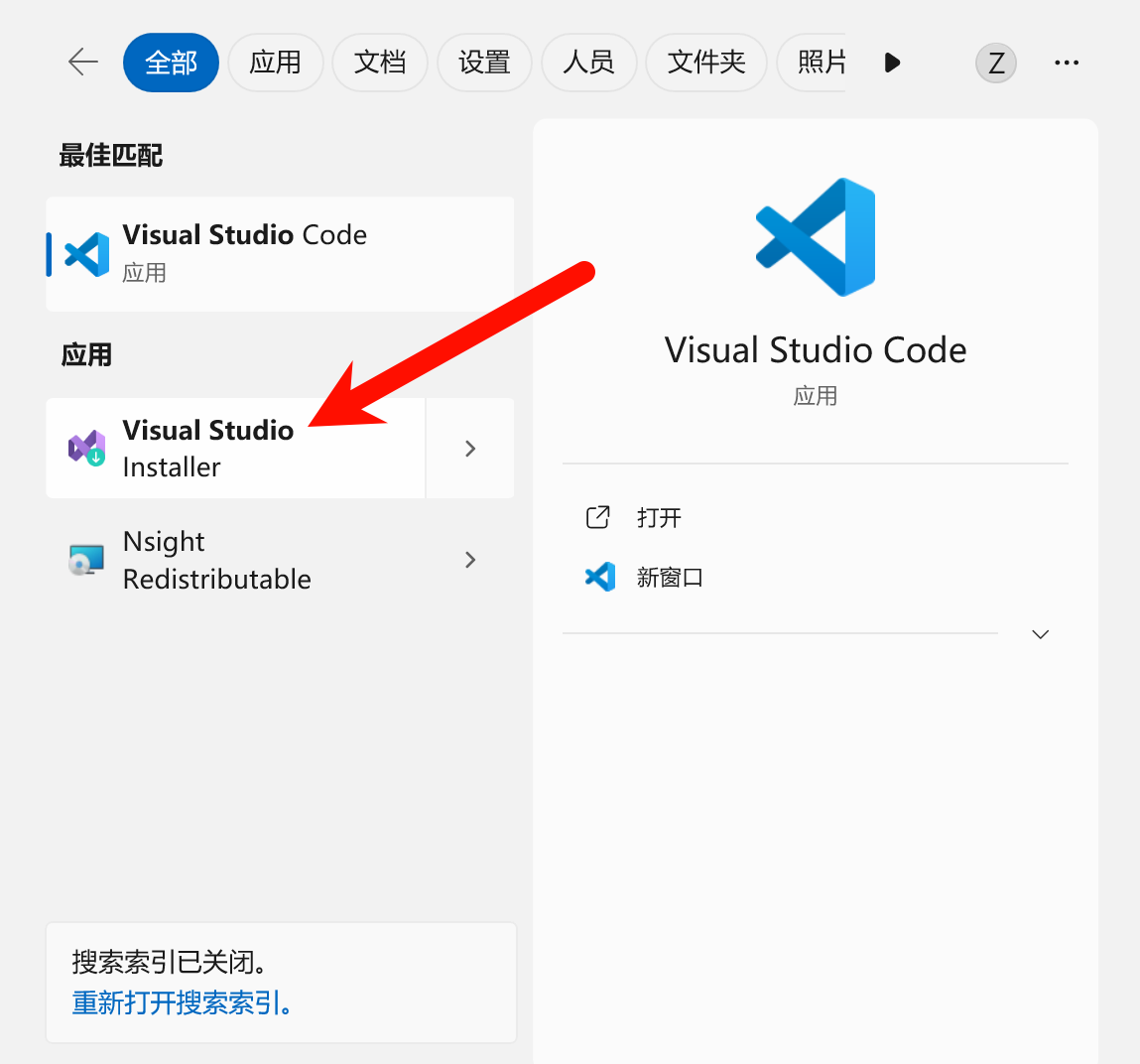Switch to the 人员 filter tab
The height and width of the screenshot is (1064, 1140).
(589, 63)
